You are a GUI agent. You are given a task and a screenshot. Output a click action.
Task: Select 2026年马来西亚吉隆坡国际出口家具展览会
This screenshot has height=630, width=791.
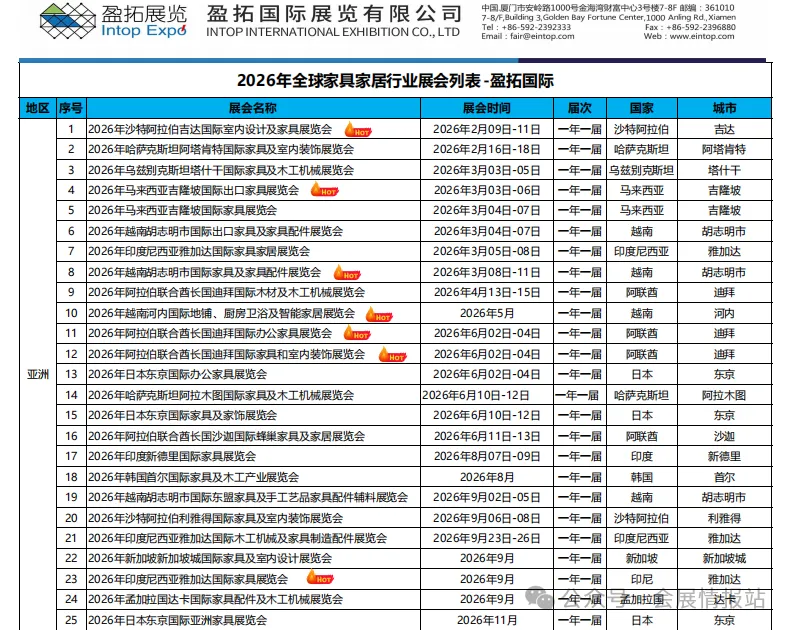[194, 190]
